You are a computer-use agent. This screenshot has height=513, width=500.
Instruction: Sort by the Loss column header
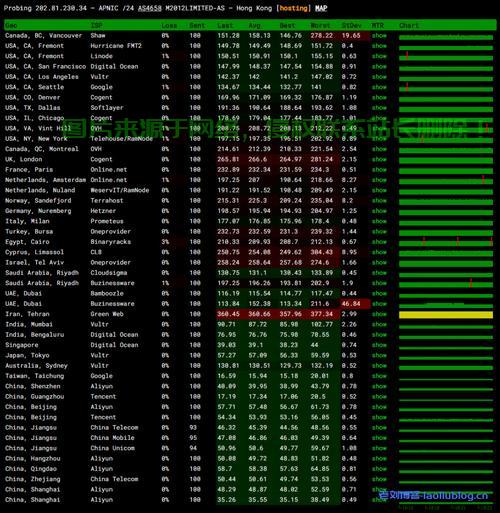pyautogui.click(x=169, y=25)
